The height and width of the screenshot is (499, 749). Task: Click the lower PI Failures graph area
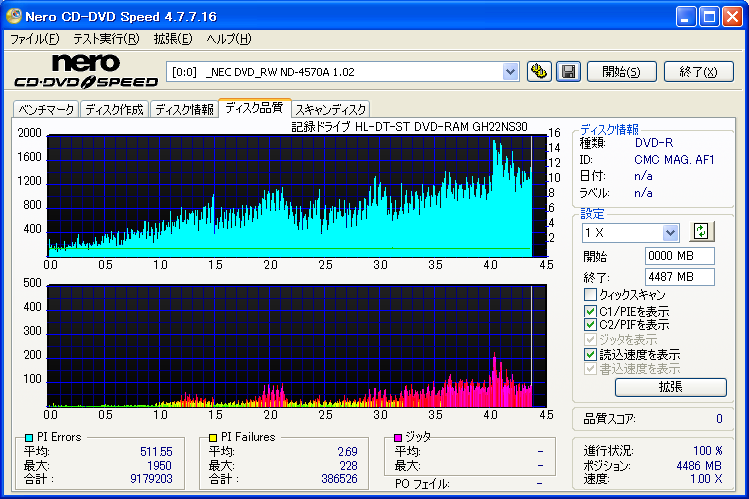tap(297, 346)
